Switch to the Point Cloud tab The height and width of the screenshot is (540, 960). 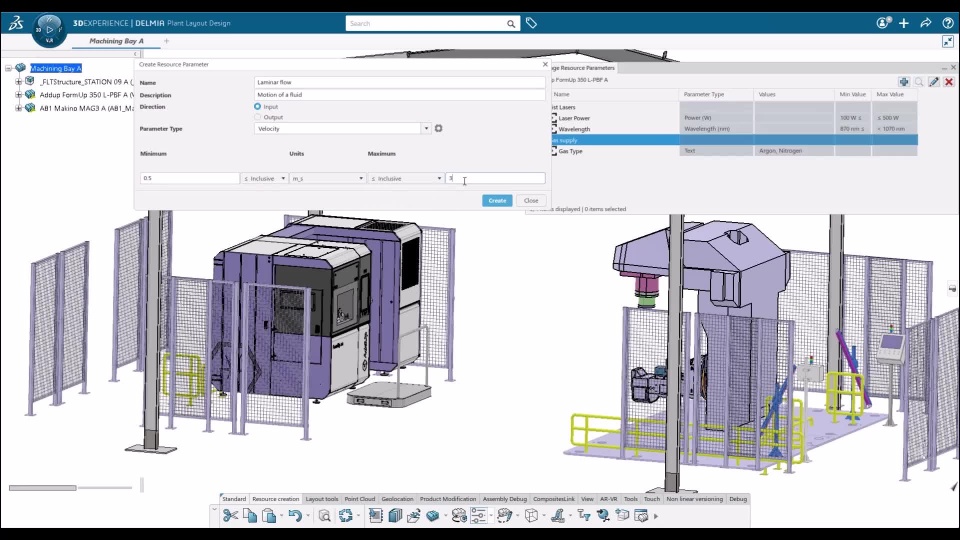(359, 499)
